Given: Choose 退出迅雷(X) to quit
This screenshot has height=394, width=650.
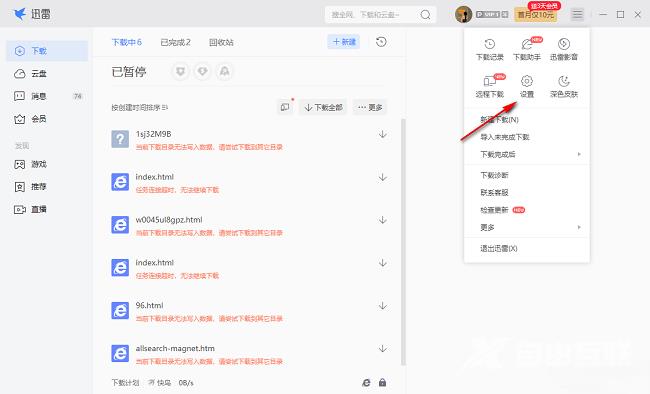Looking at the screenshot, I should coord(498,248).
